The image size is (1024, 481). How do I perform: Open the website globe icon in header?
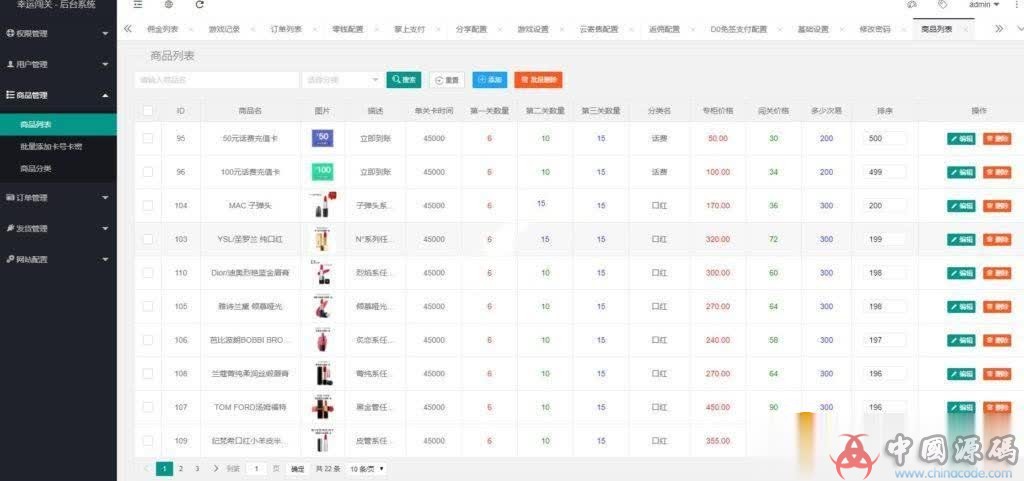tap(169, 5)
